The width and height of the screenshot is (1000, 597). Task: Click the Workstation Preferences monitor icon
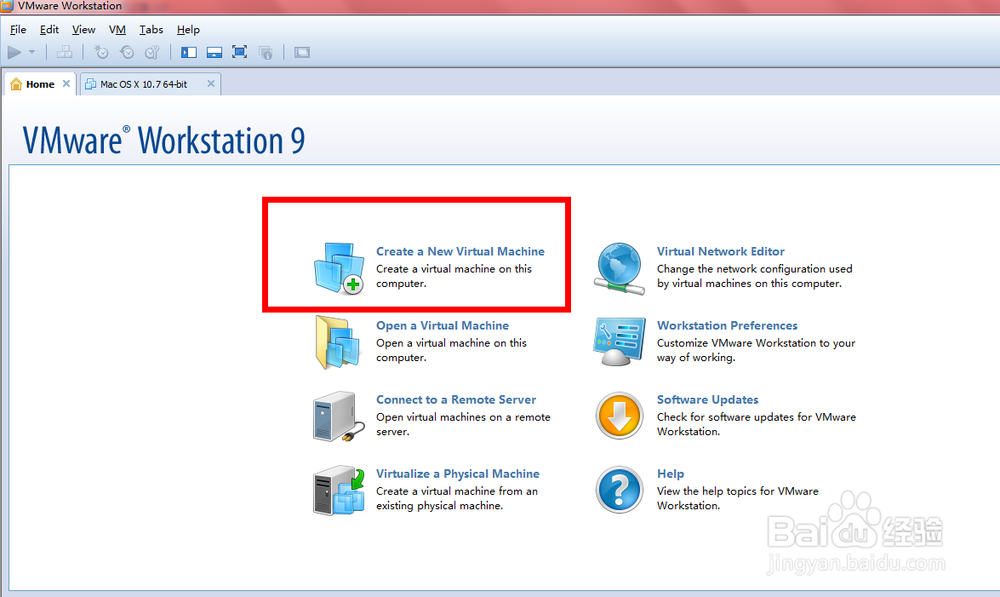pyautogui.click(x=619, y=342)
